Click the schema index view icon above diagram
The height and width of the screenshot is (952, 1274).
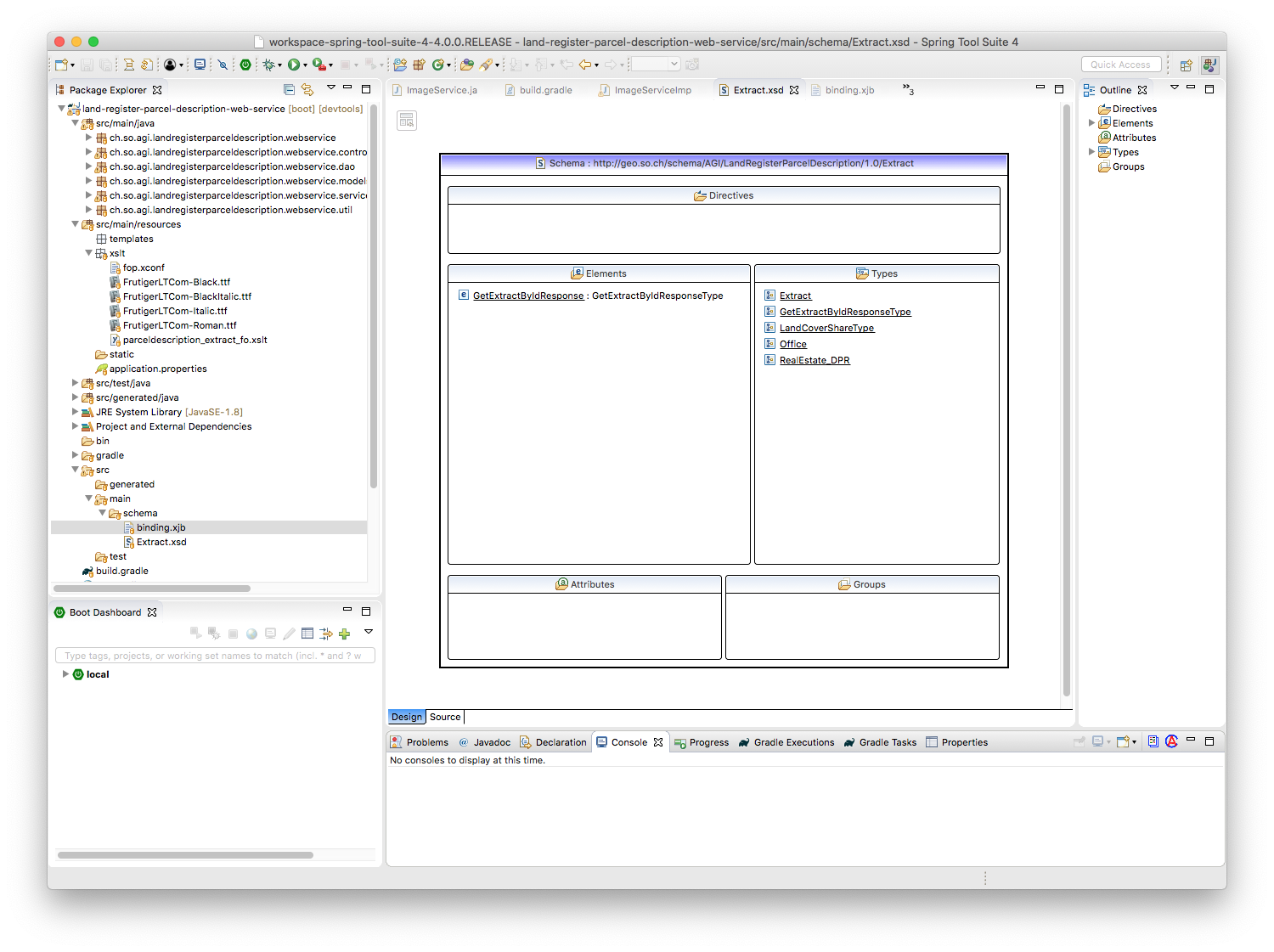[x=407, y=121]
